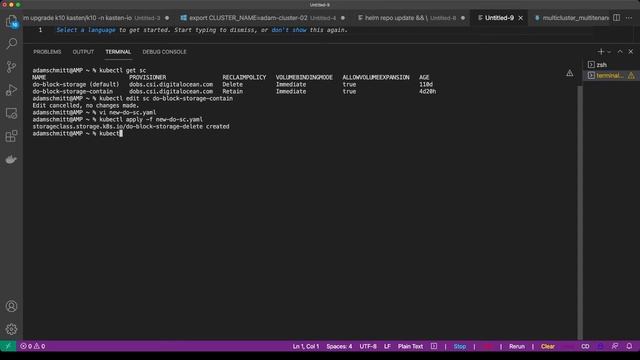Click the remote window indicator in status bar
Viewport: 640px width, 360px height.
coord(8,346)
